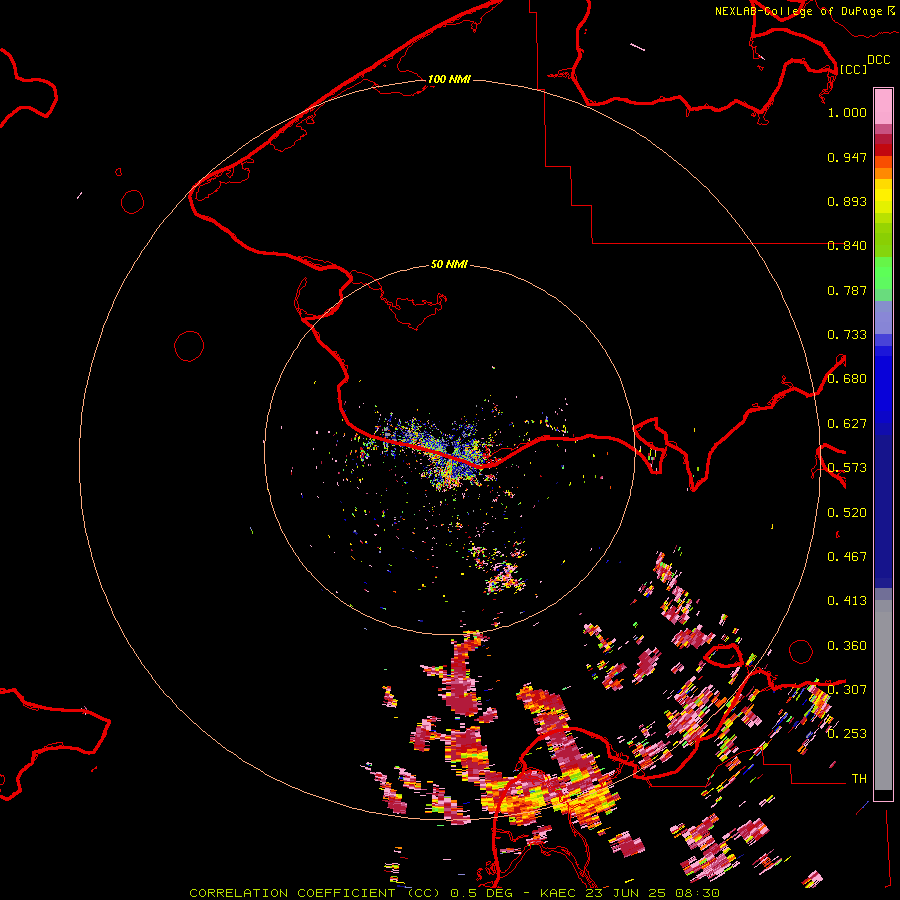Click the 50 NMI range ring label
This screenshot has height=900, width=900.
tap(449, 264)
